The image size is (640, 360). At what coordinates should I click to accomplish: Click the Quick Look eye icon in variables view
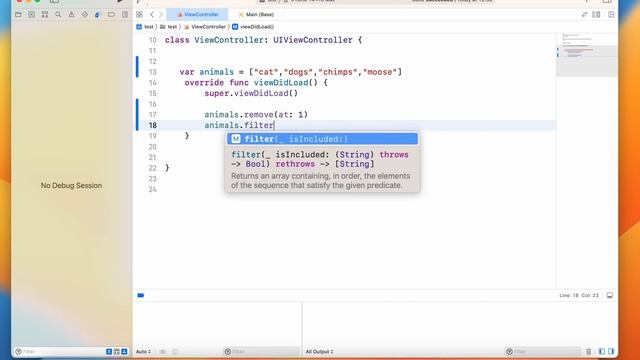162,351
